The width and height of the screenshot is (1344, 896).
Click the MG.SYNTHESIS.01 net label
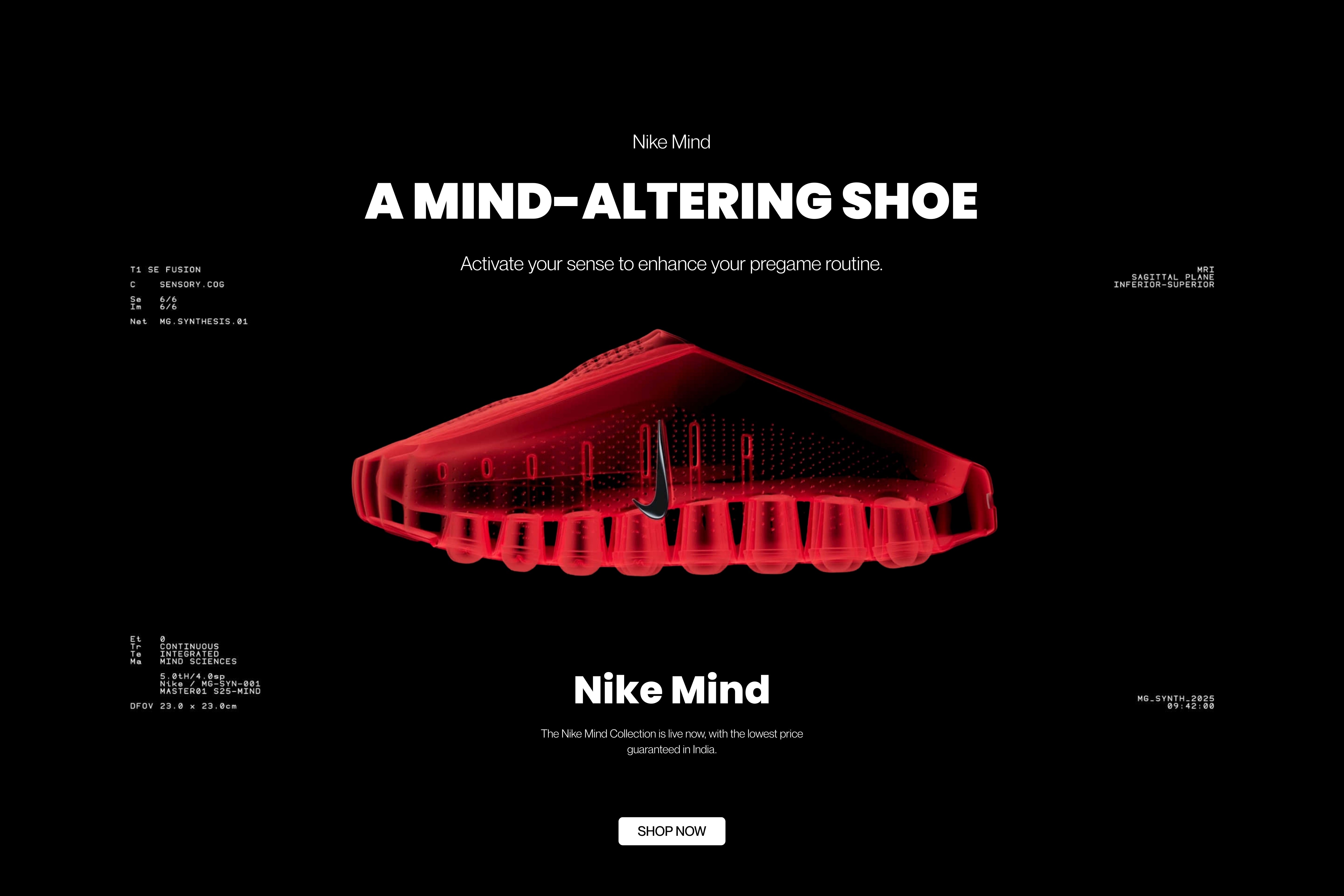click(x=204, y=322)
